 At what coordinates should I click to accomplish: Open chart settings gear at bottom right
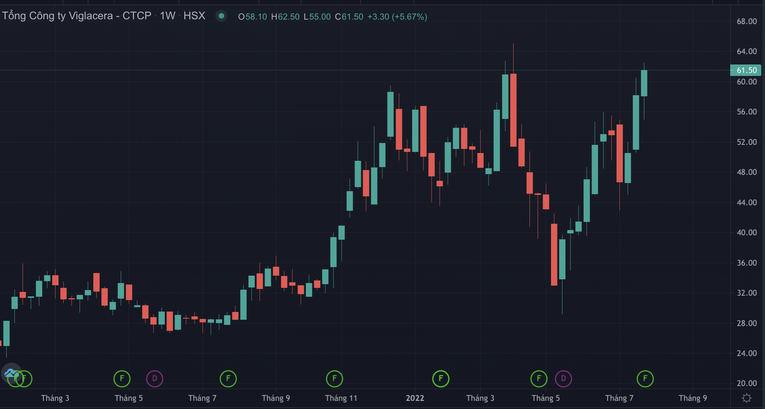click(745, 398)
